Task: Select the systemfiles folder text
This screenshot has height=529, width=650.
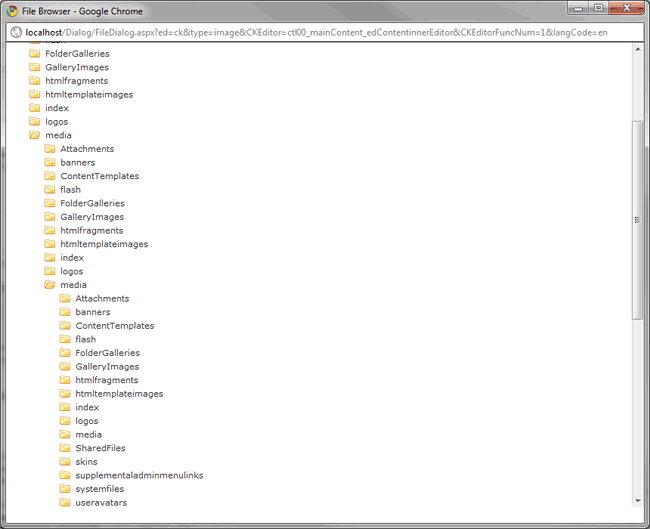Action: tap(100, 489)
